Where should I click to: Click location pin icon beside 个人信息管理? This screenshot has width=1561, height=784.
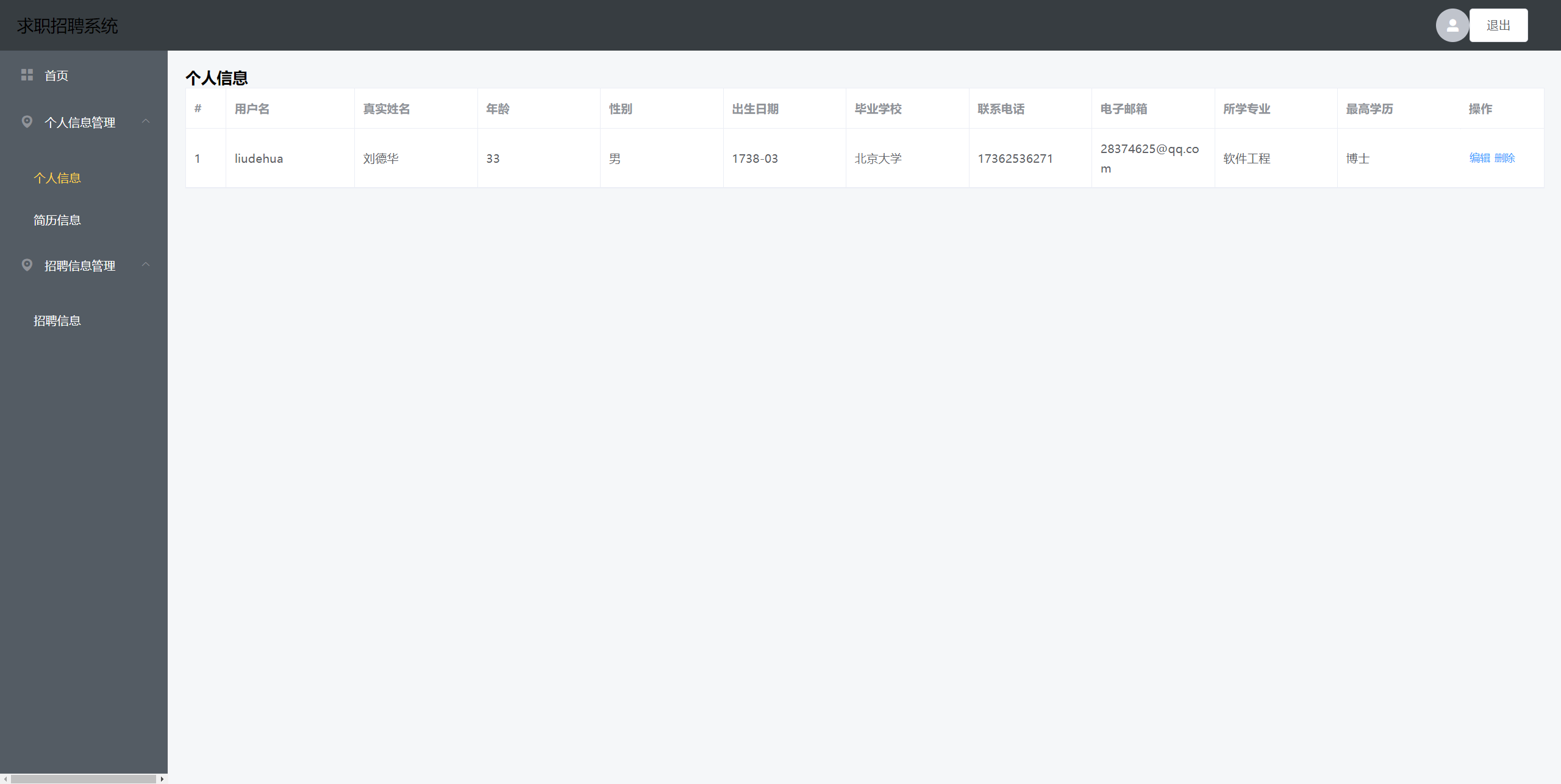click(x=27, y=122)
